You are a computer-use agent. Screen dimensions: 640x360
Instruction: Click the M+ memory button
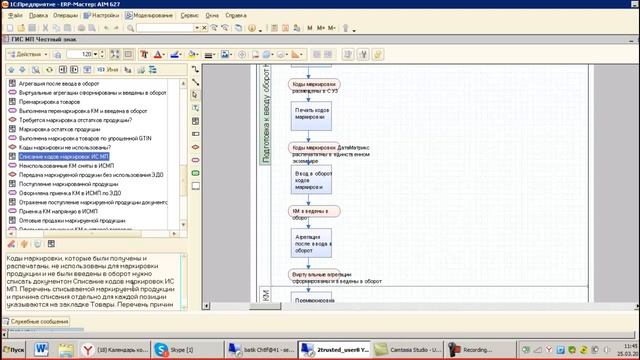(x=321, y=28)
